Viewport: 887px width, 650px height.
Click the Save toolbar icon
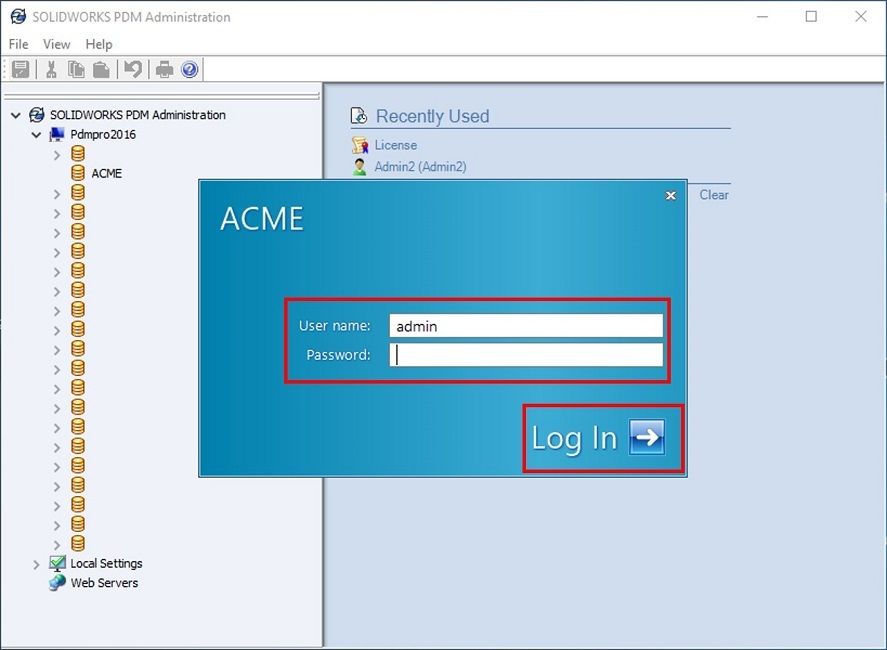(x=21, y=69)
